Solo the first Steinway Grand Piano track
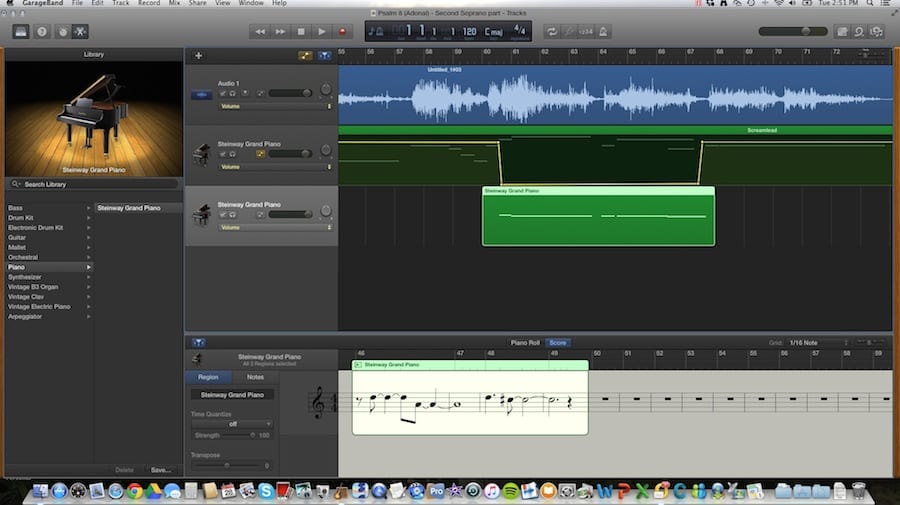 tap(232, 154)
